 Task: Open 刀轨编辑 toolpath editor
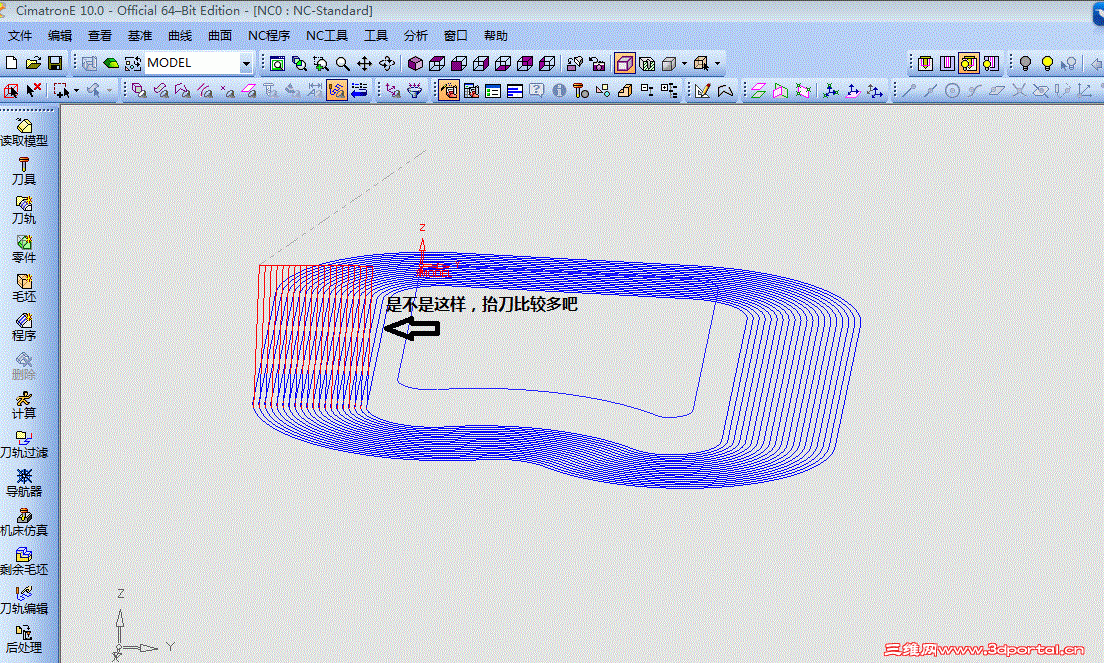coord(24,601)
